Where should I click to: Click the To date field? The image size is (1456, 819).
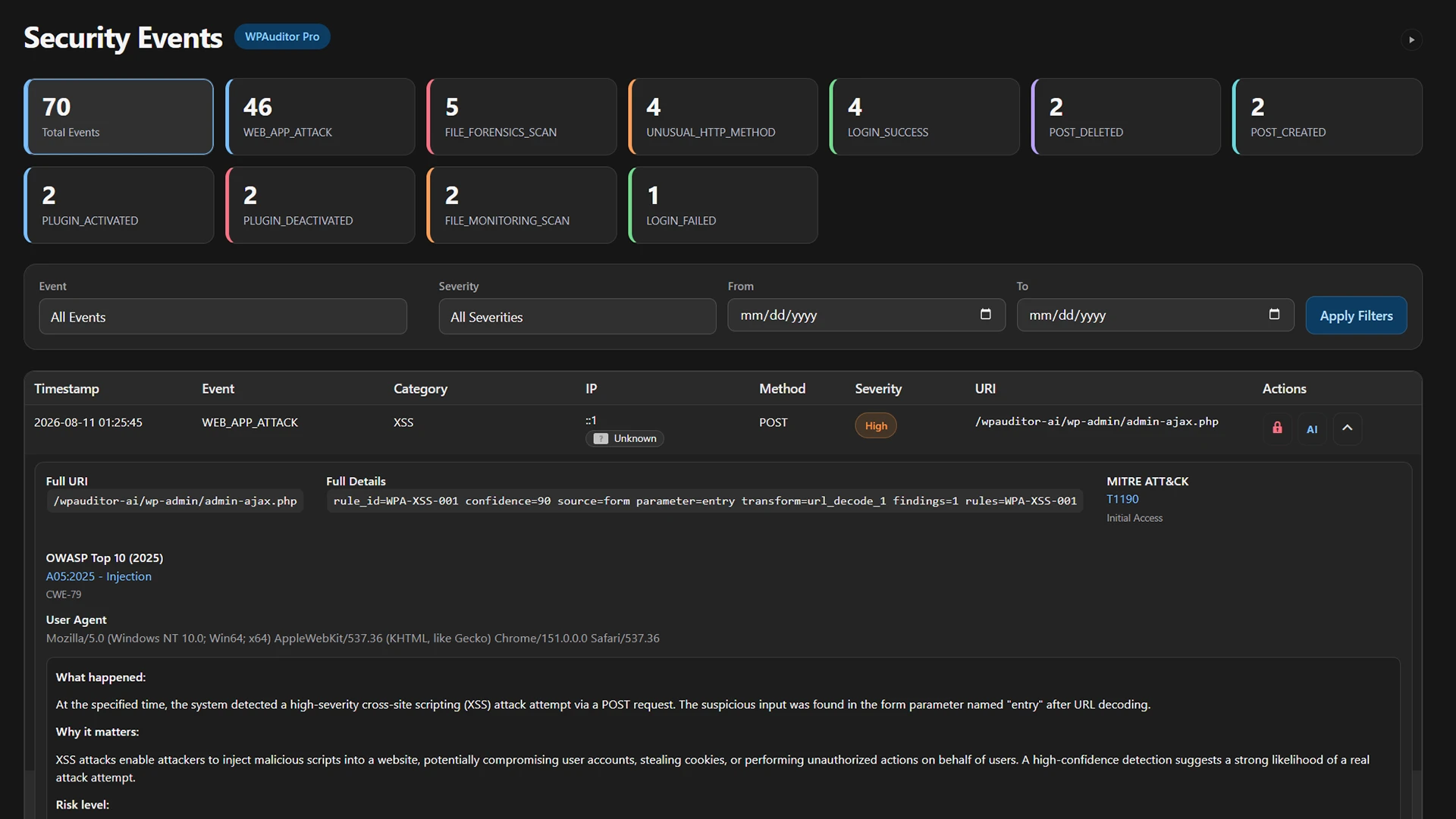(1155, 315)
